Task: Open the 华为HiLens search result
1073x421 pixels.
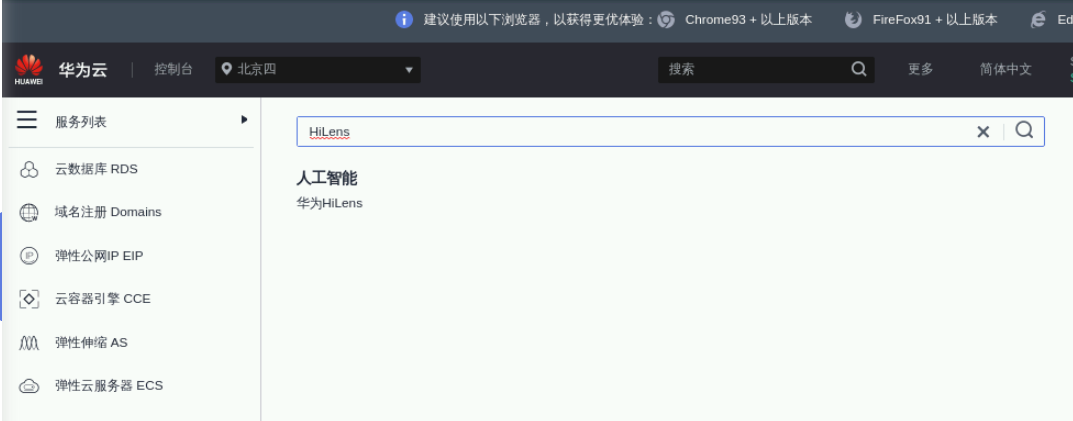Action: 329,203
